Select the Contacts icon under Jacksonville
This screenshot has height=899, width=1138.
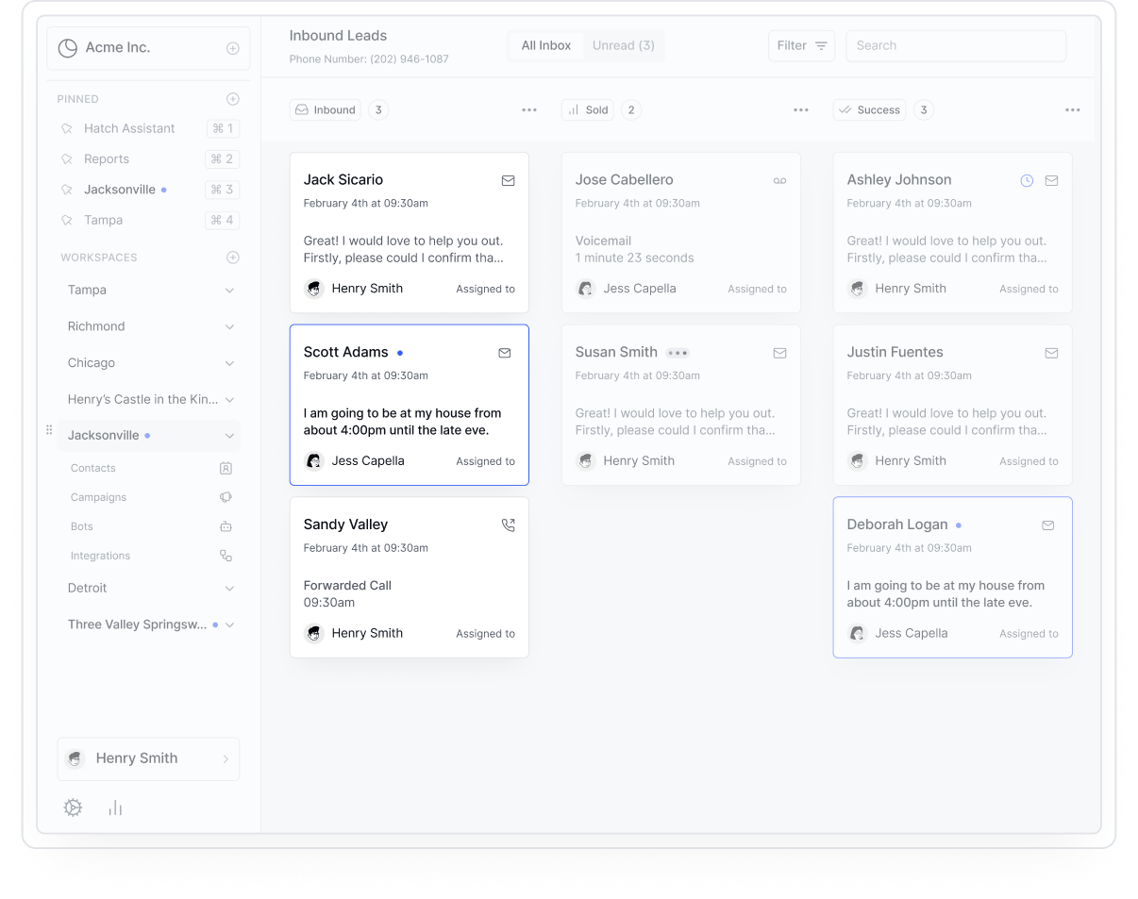(x=226, y=467)
